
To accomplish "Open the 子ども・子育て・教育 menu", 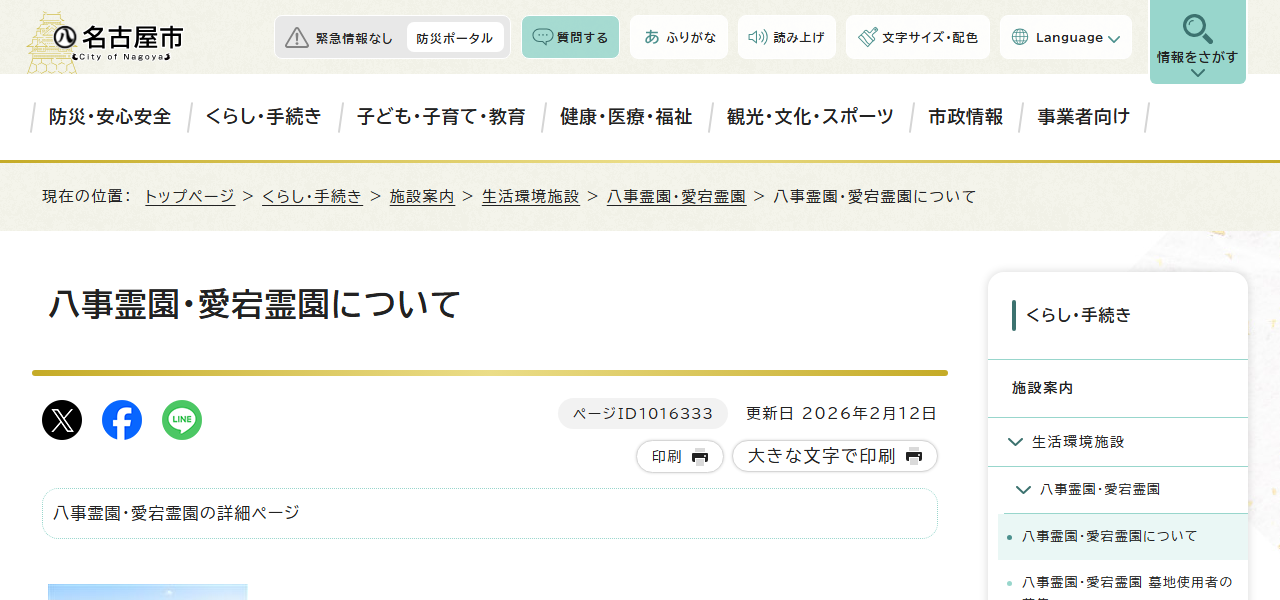I will 441,117.
